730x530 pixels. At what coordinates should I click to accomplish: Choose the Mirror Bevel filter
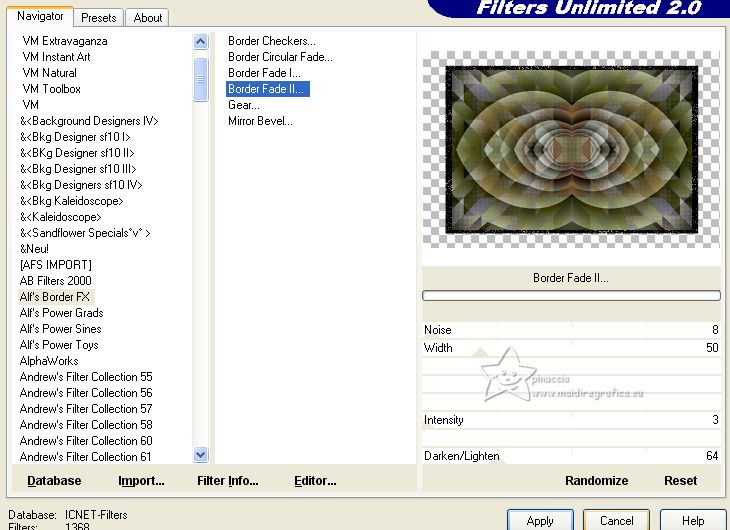[x=260, y=121]
